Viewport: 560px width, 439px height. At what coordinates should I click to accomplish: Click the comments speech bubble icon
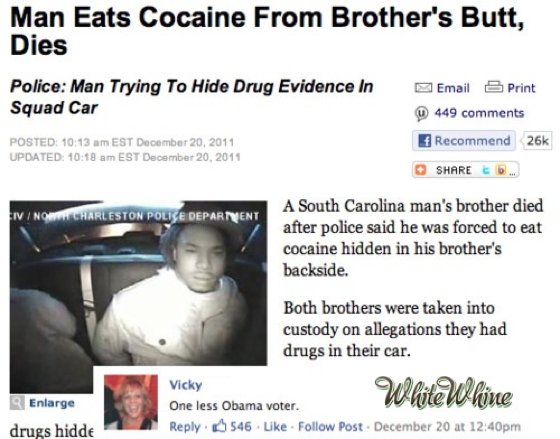[x=421, y=114]
